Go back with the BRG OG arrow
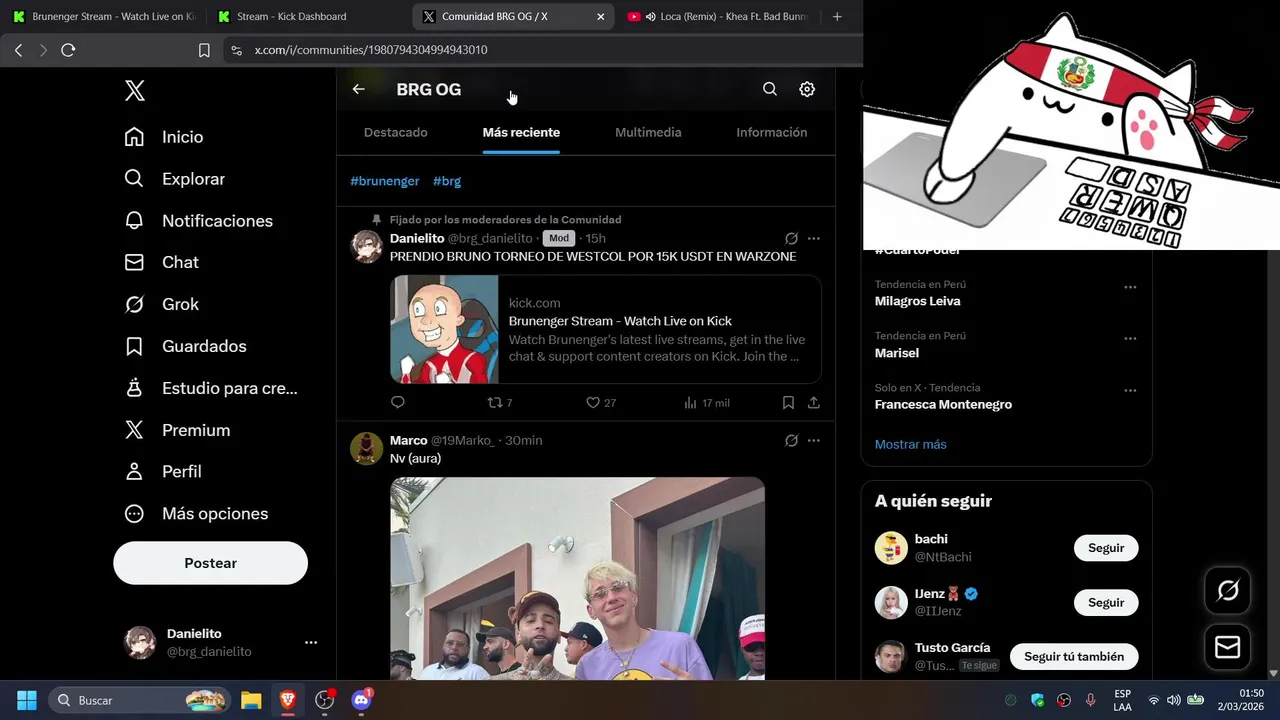Screen dimensions: 1280x720 (x=358, y=89)
